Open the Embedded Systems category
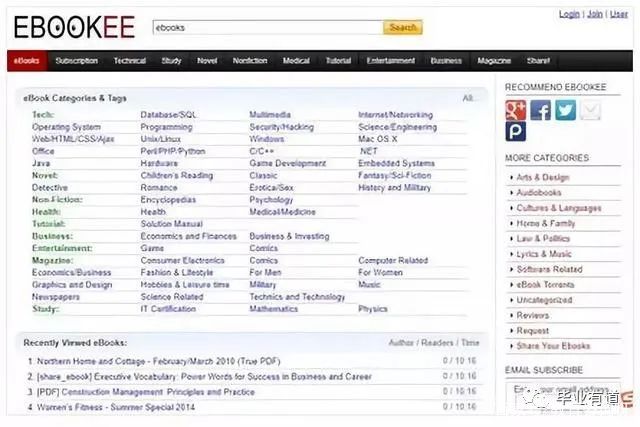The image size is (640, 427). (x=396, y=163)
